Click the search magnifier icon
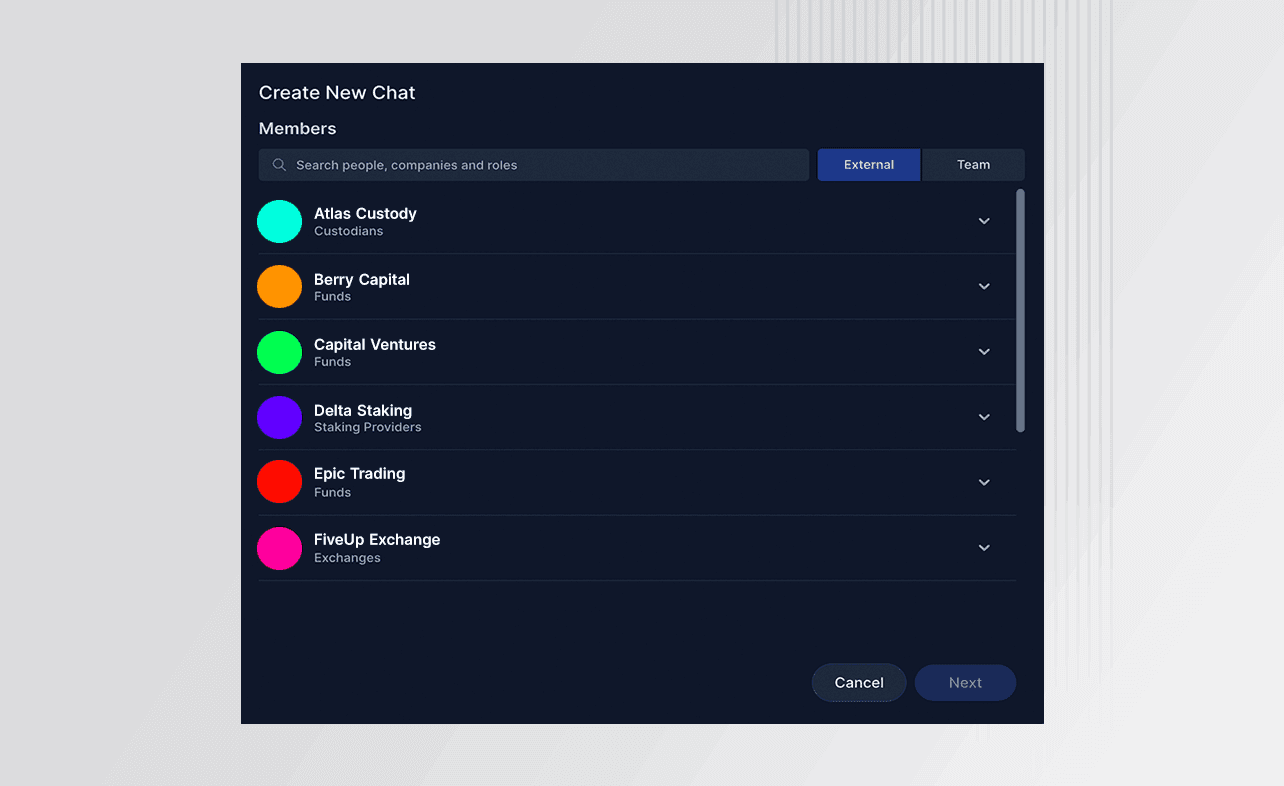Image resolution: width=1284 pixels, height=786 pixels. pyautogui.click(x=279, y=165)
